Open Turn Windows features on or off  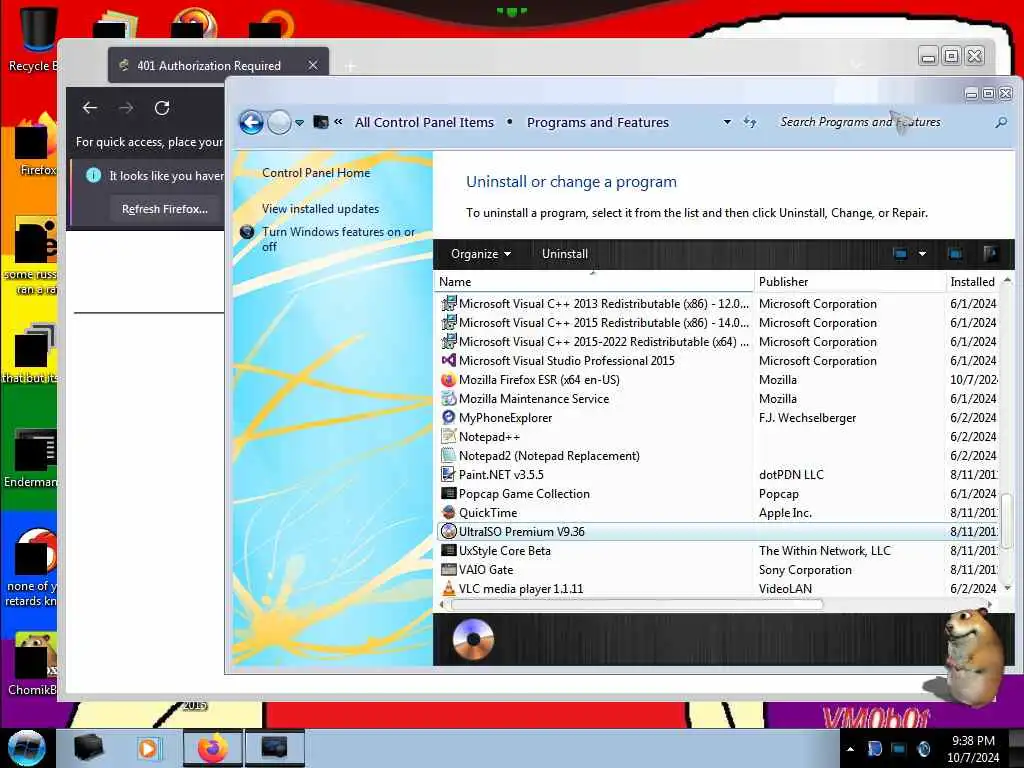(338, 239)
